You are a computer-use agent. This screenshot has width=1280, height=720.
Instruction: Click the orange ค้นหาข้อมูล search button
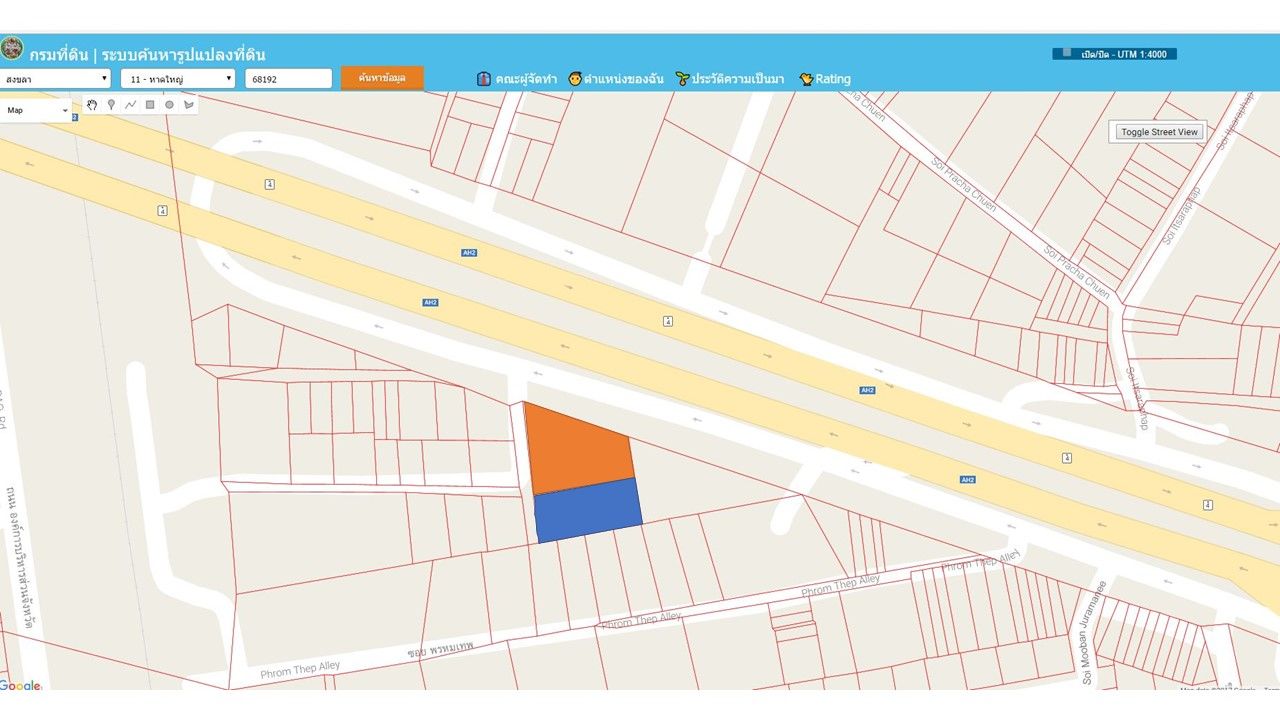tap(382, 78)
